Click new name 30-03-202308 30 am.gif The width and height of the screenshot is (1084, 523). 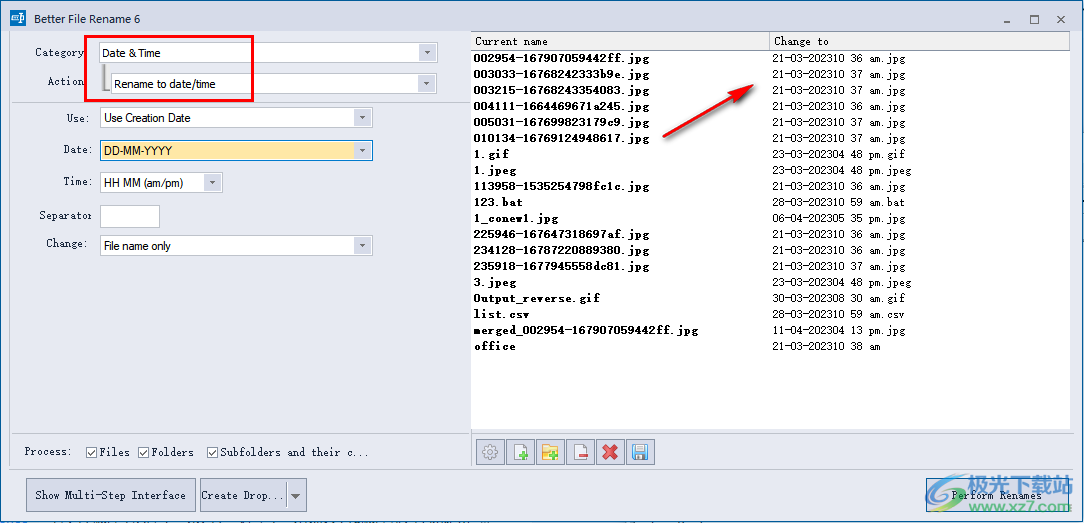click(839, 298)
